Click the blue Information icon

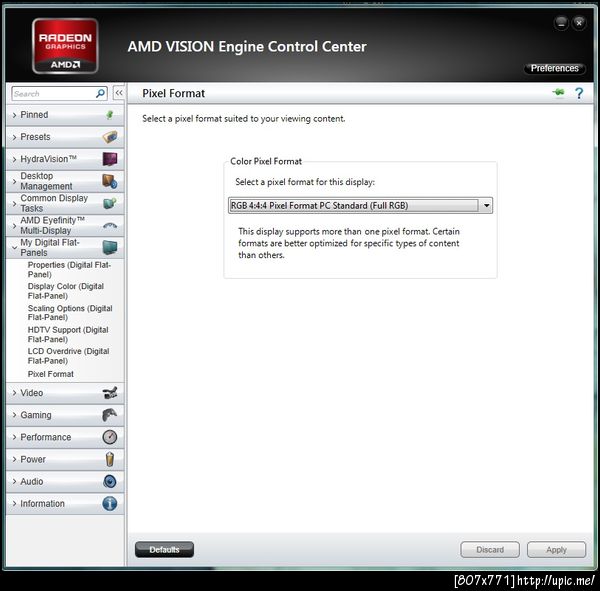(x=110, y=503)
